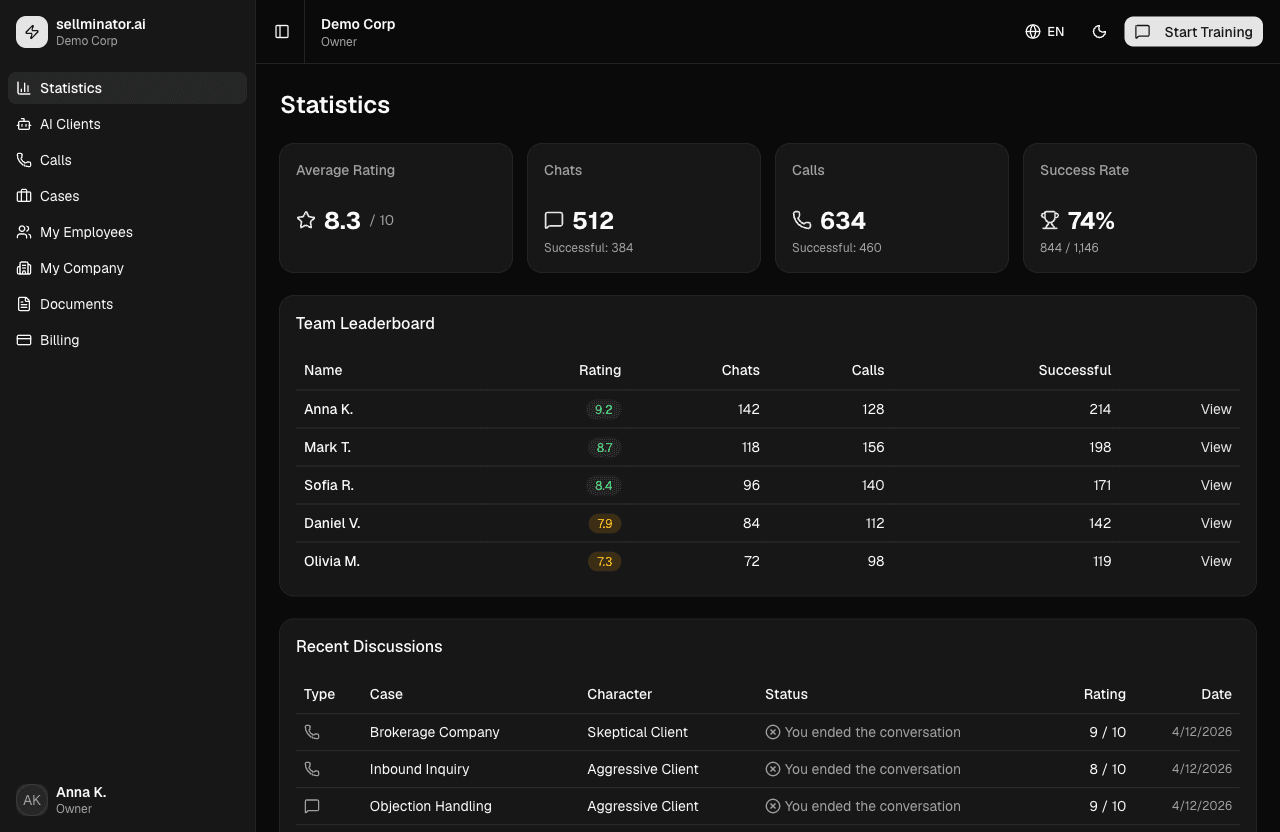Click the Skeptical Client character cell
This screenshot has height=832, width=1280.
coord(638,732)
